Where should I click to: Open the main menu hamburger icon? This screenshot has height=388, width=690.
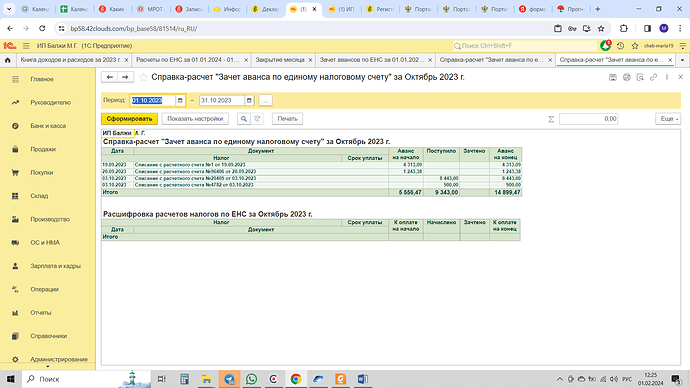click(x=26, y=46)
